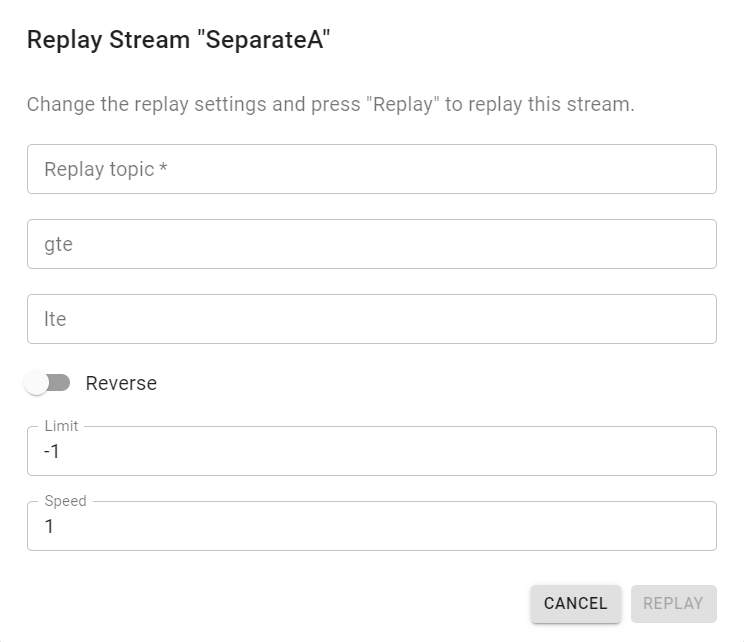This screenshot has width=744, height=642.
Task: Select the Limit field containing -1
Action: coord(372,451)
